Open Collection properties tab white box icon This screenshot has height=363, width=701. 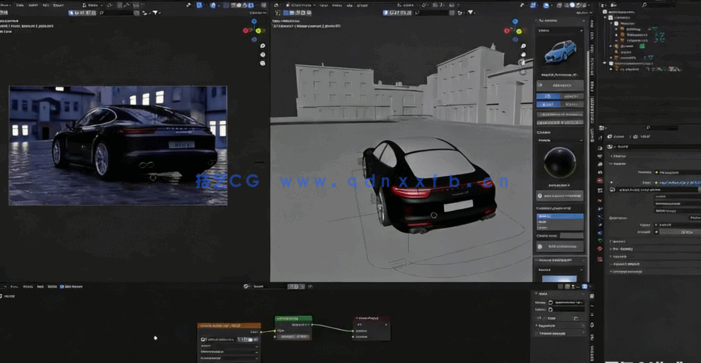pos(600,190)
